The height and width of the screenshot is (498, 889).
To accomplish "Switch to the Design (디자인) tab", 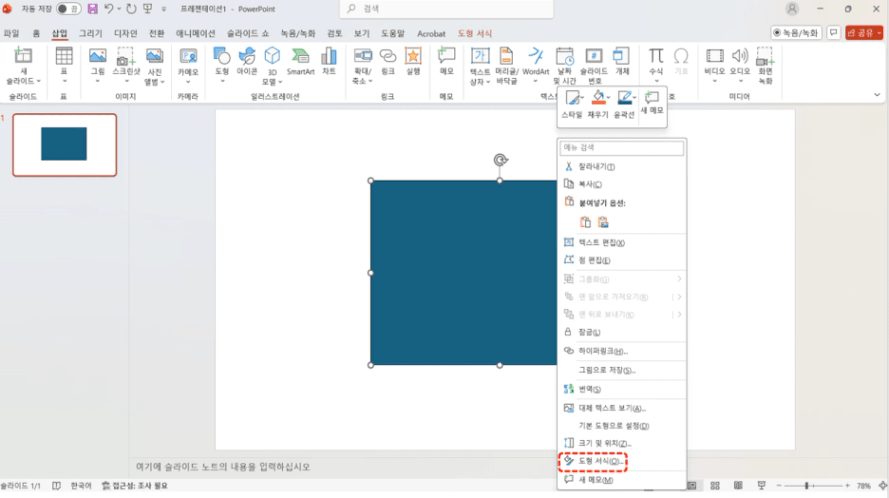I will 125,33.
